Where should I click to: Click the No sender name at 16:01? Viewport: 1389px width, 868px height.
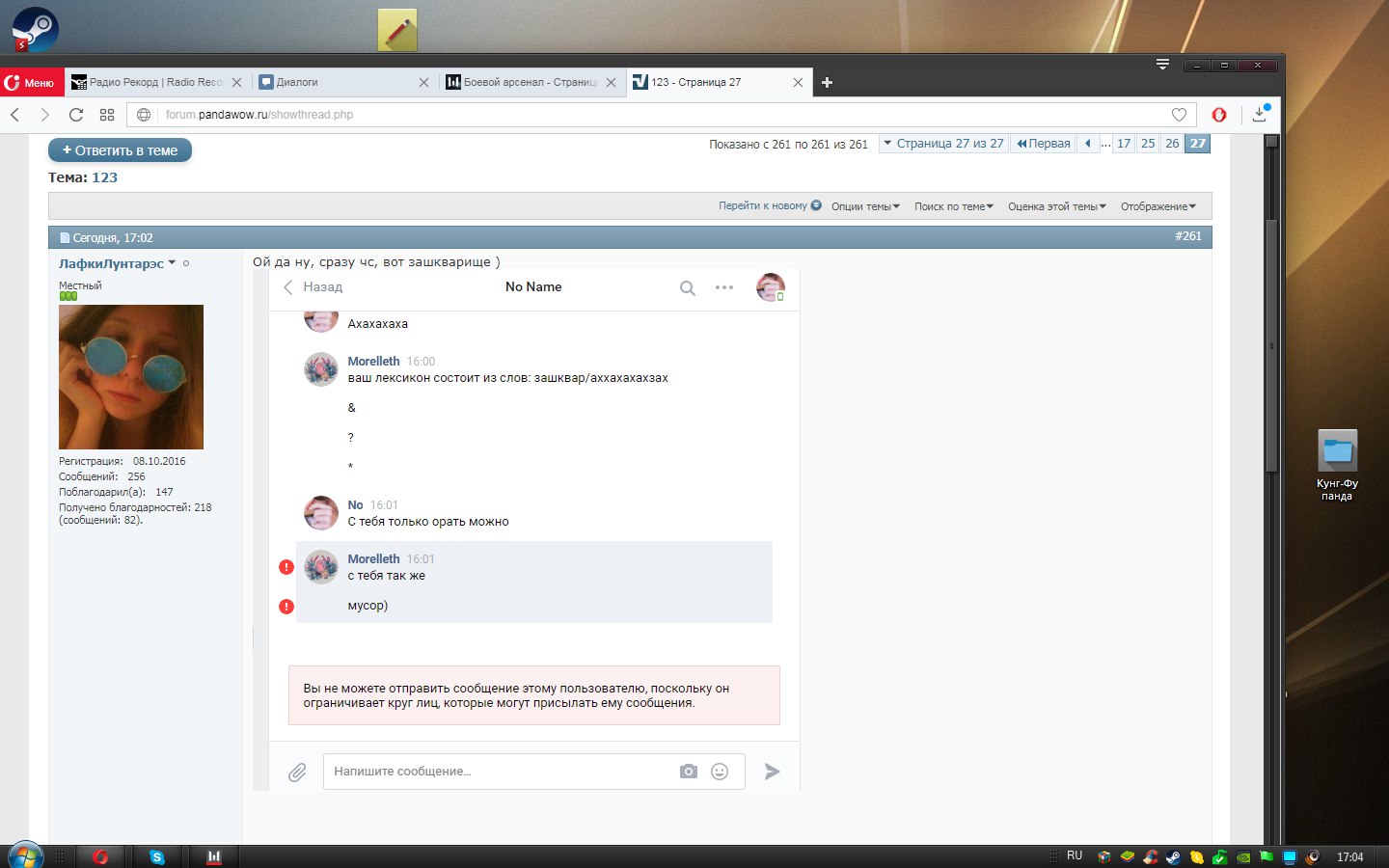tap(355, 505)
